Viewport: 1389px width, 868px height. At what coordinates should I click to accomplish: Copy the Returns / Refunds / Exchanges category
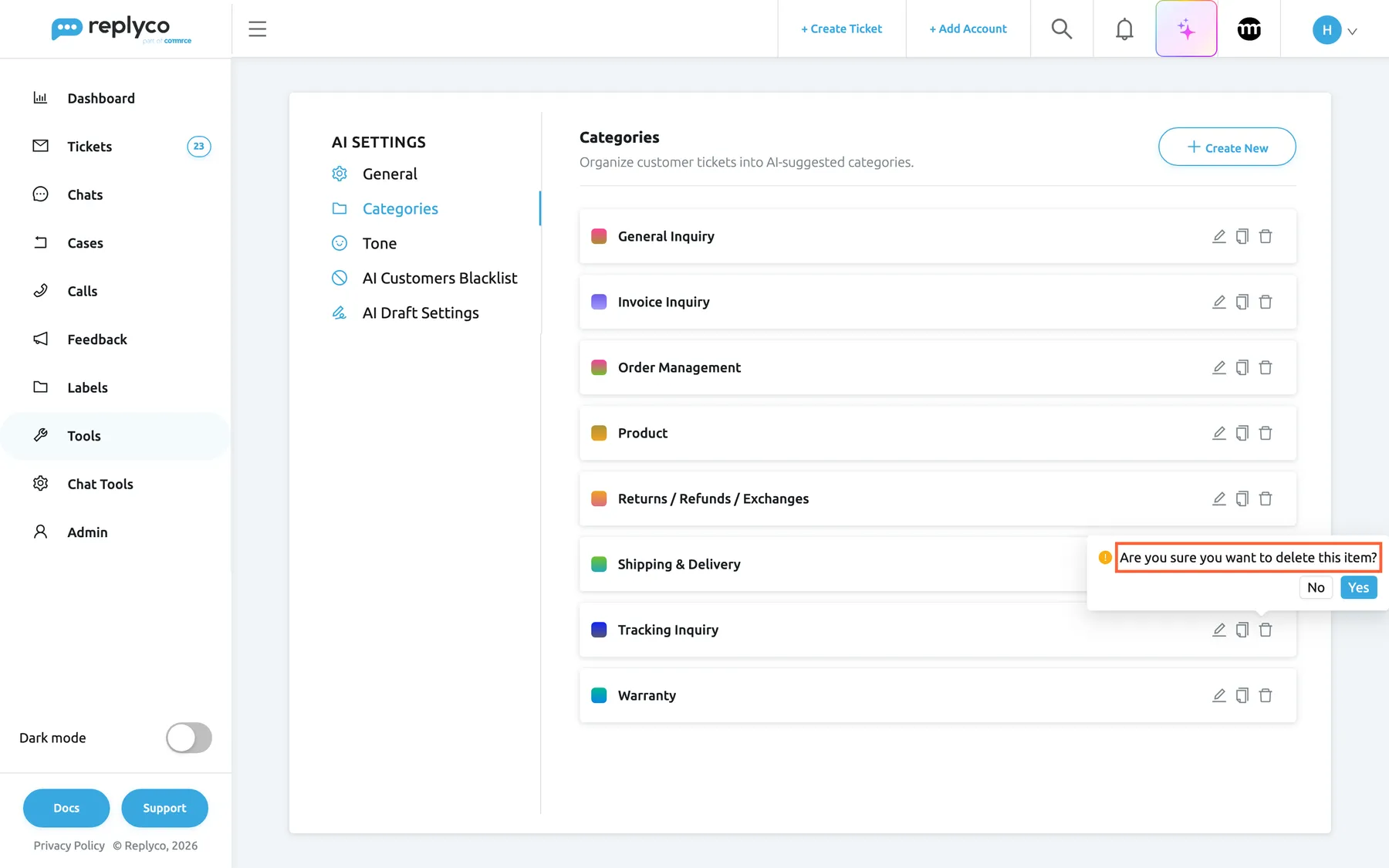[x=1242, y=498]
